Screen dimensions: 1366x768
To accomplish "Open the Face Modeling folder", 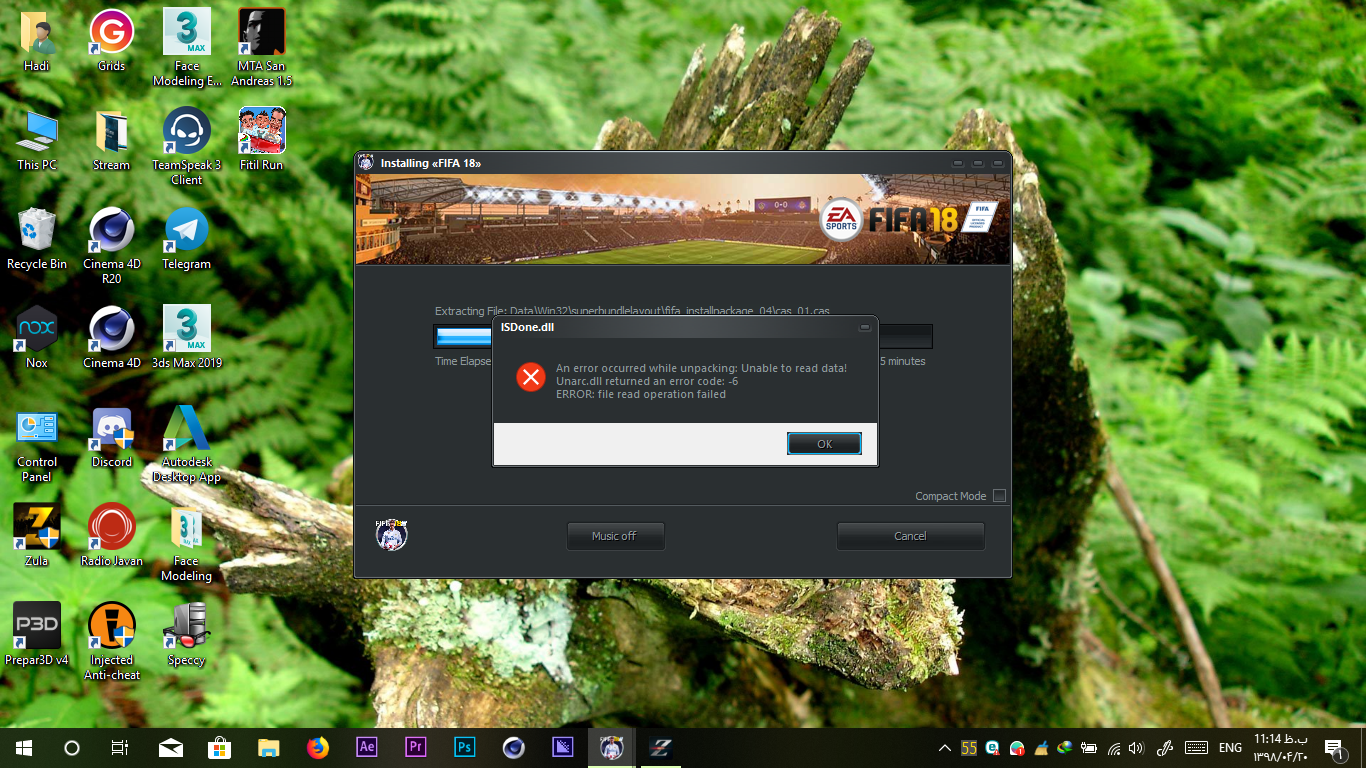I will point(187,543).
